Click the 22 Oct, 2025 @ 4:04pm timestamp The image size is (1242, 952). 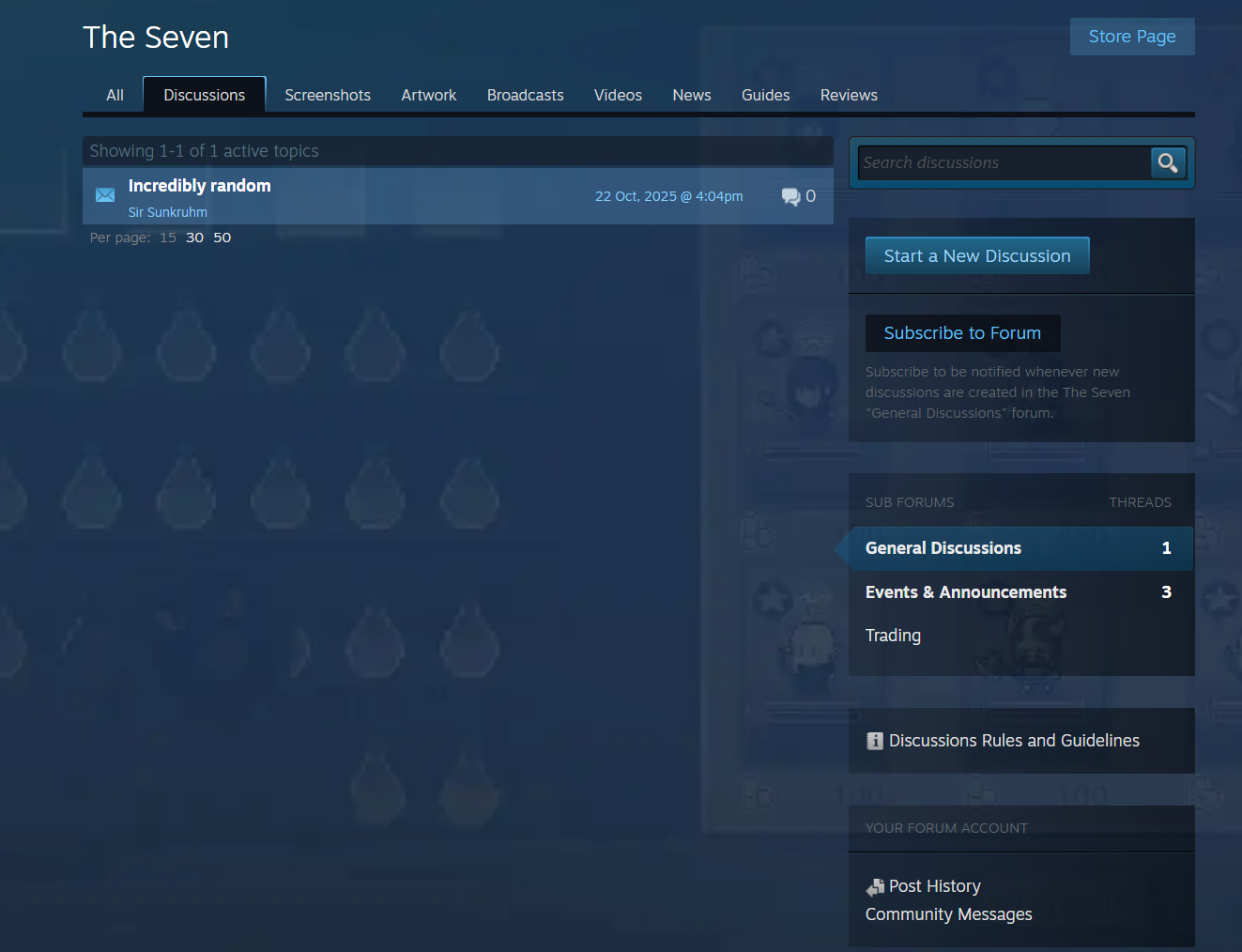[x=668, y=196]
